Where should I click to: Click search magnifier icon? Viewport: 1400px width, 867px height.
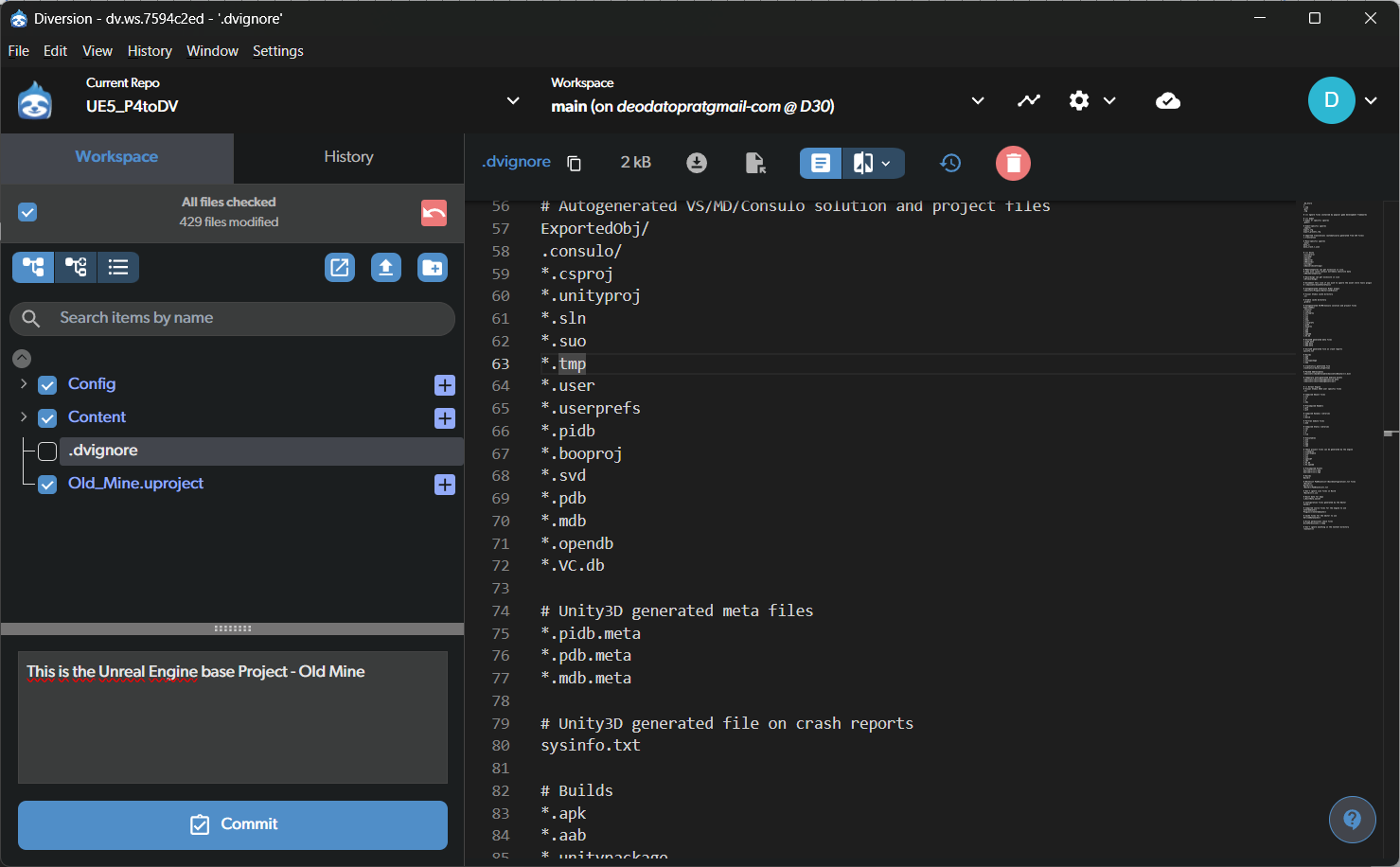pyautogui.click(x=31, y=319)
